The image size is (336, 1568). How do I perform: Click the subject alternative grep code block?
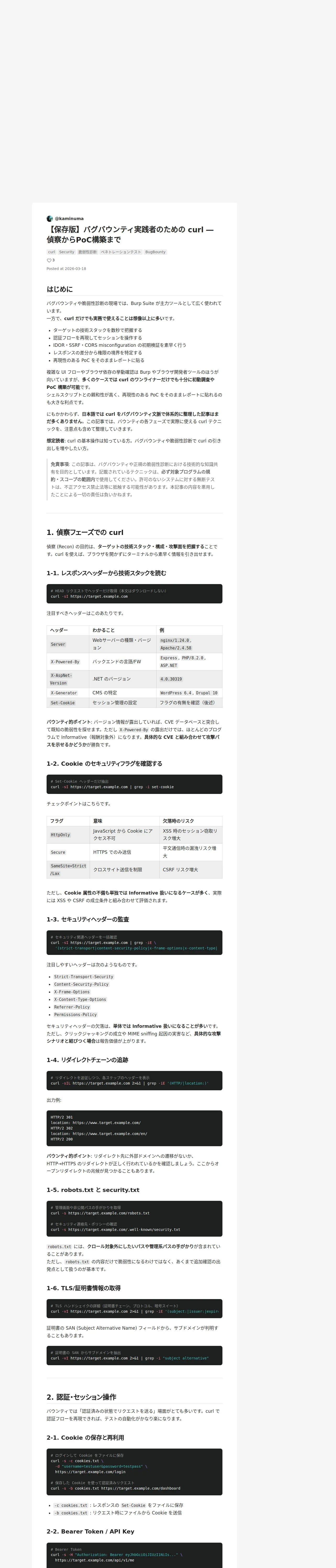pos(134,1355)
